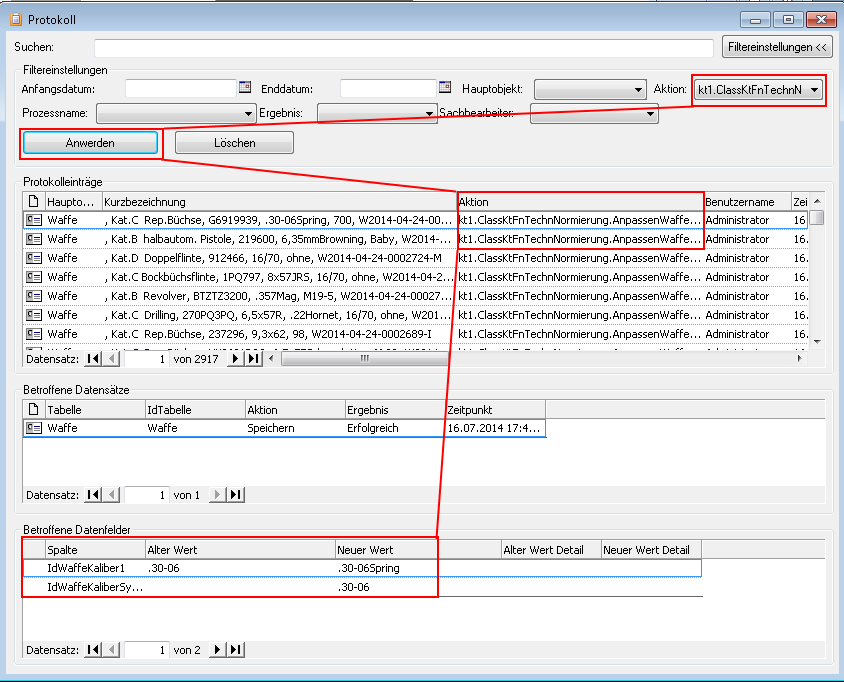Open the Enddatum calendar picker icon
This screenshot has height=682, width=844.
(x=445, y=88)
